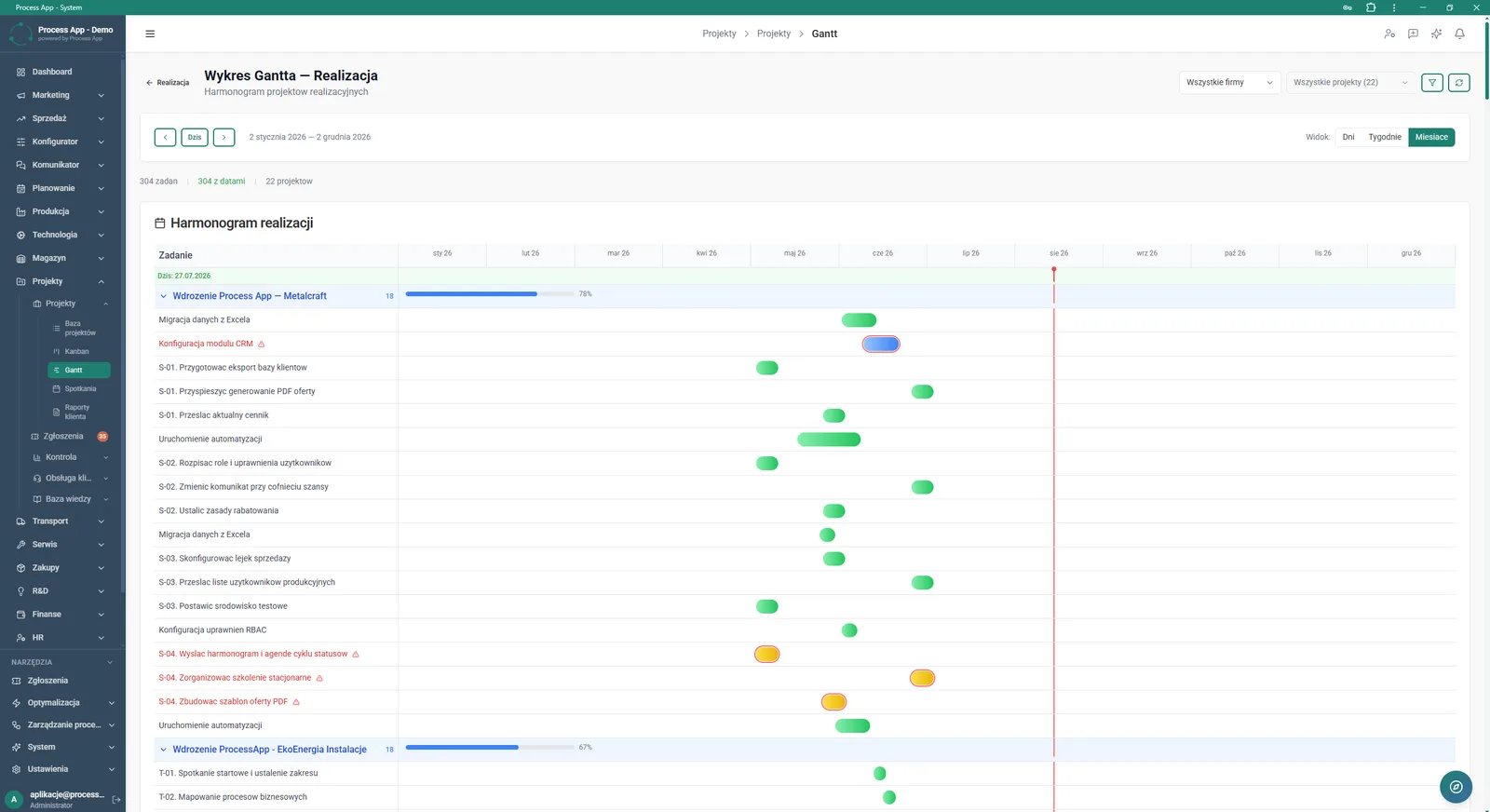Image resolution: width=1490 pixels, height=812 pixels.
Task: Collapse Wdrozenie ProcessApp - EkoEnergia Instalacje group
Action: click(x=163, y=750)
